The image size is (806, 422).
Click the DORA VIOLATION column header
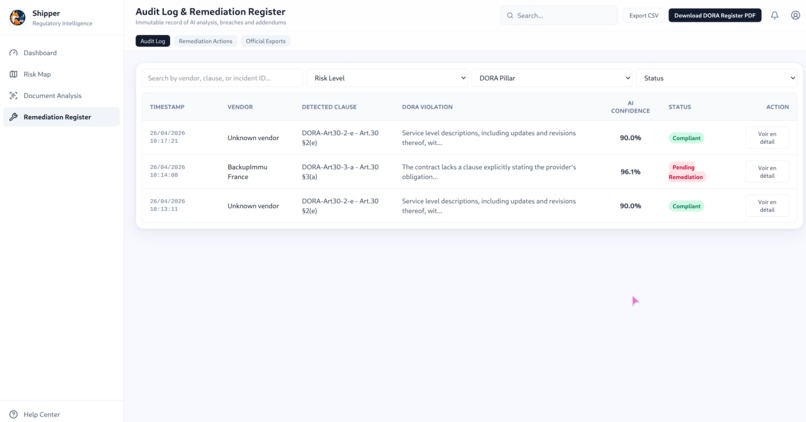pos(427,107)
